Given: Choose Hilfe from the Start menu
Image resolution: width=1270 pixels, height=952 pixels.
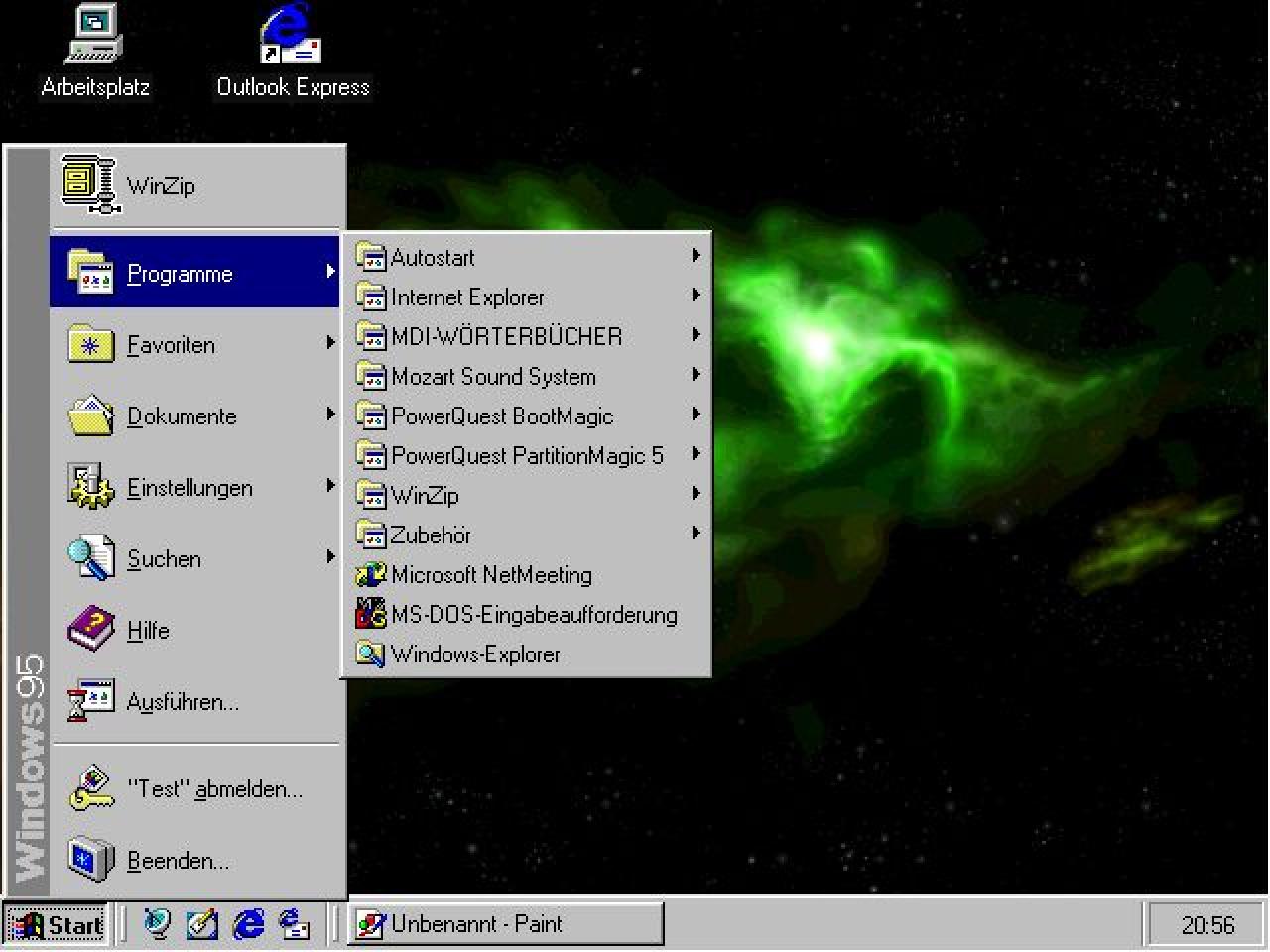Looking at the screenshot, I should point(195,630).
